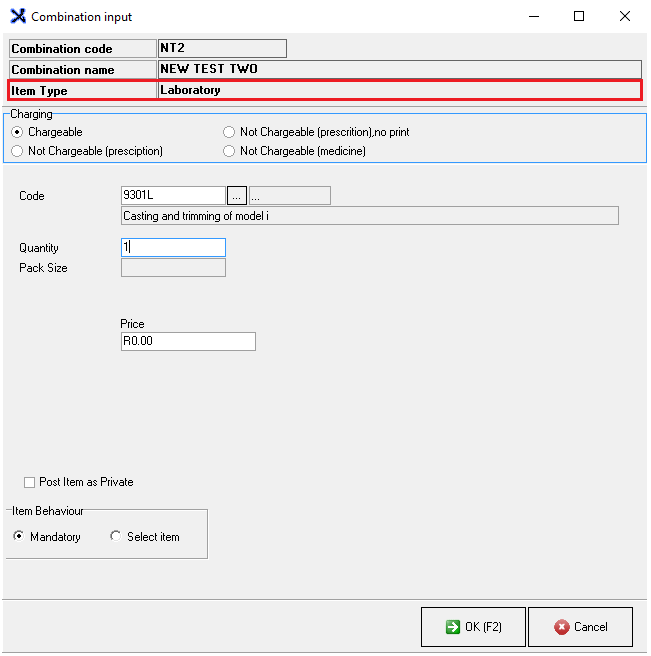Open the code lookup ellipsis button
Image resolution: width=651 pixels, height=656 pixels.
point(236,195)
